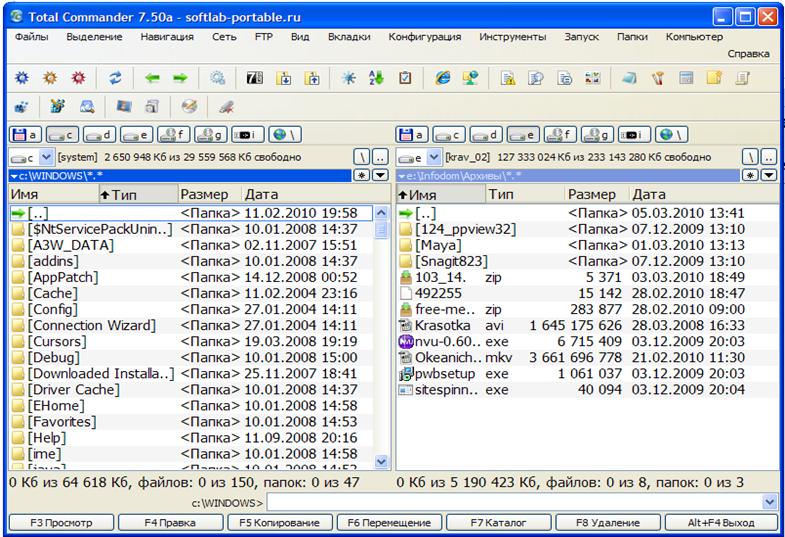Open the Инструменты menu
The height and width of the screenshot is (537, 785).
512,37
